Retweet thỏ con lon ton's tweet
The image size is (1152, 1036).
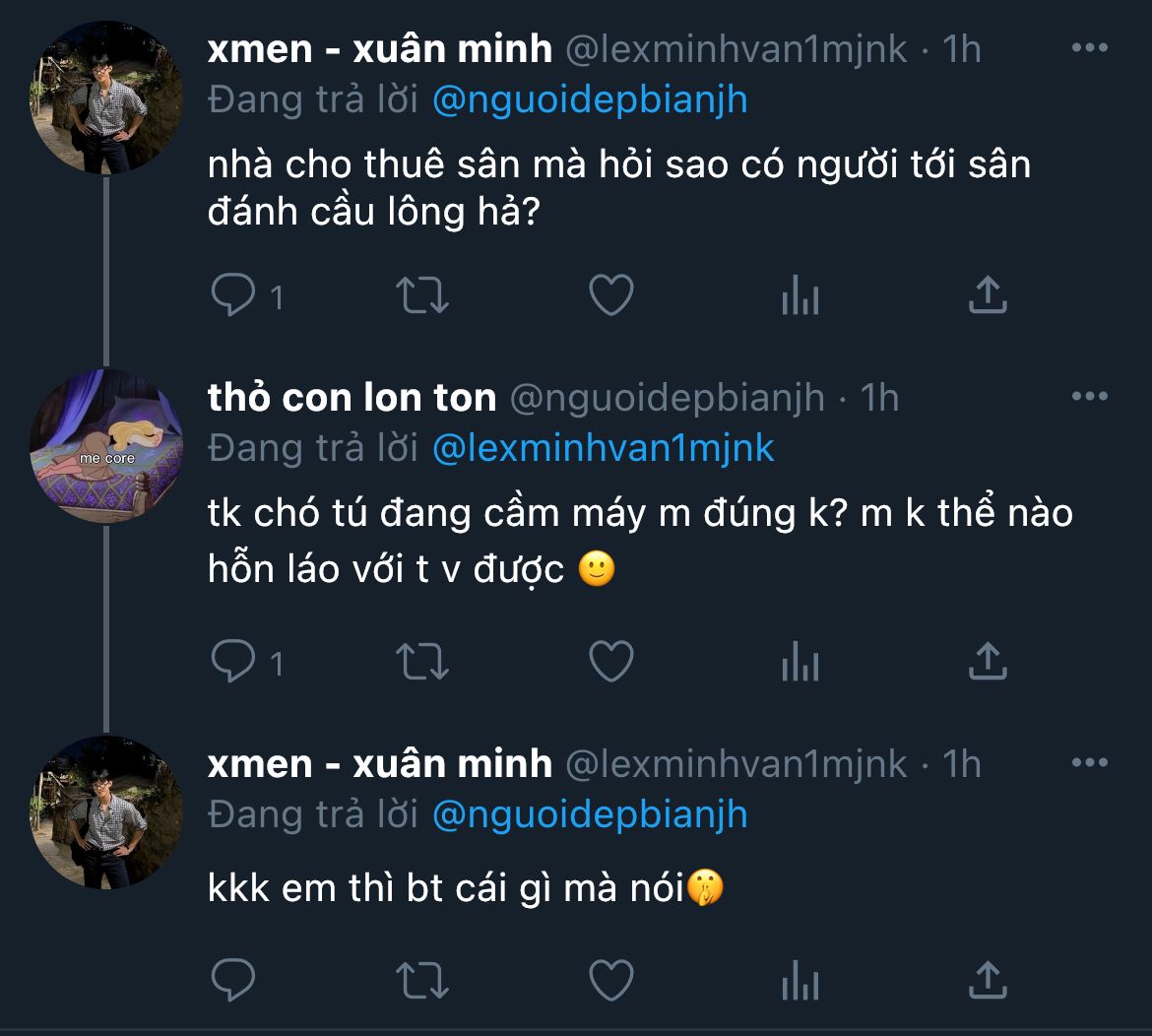click(421, 663)
